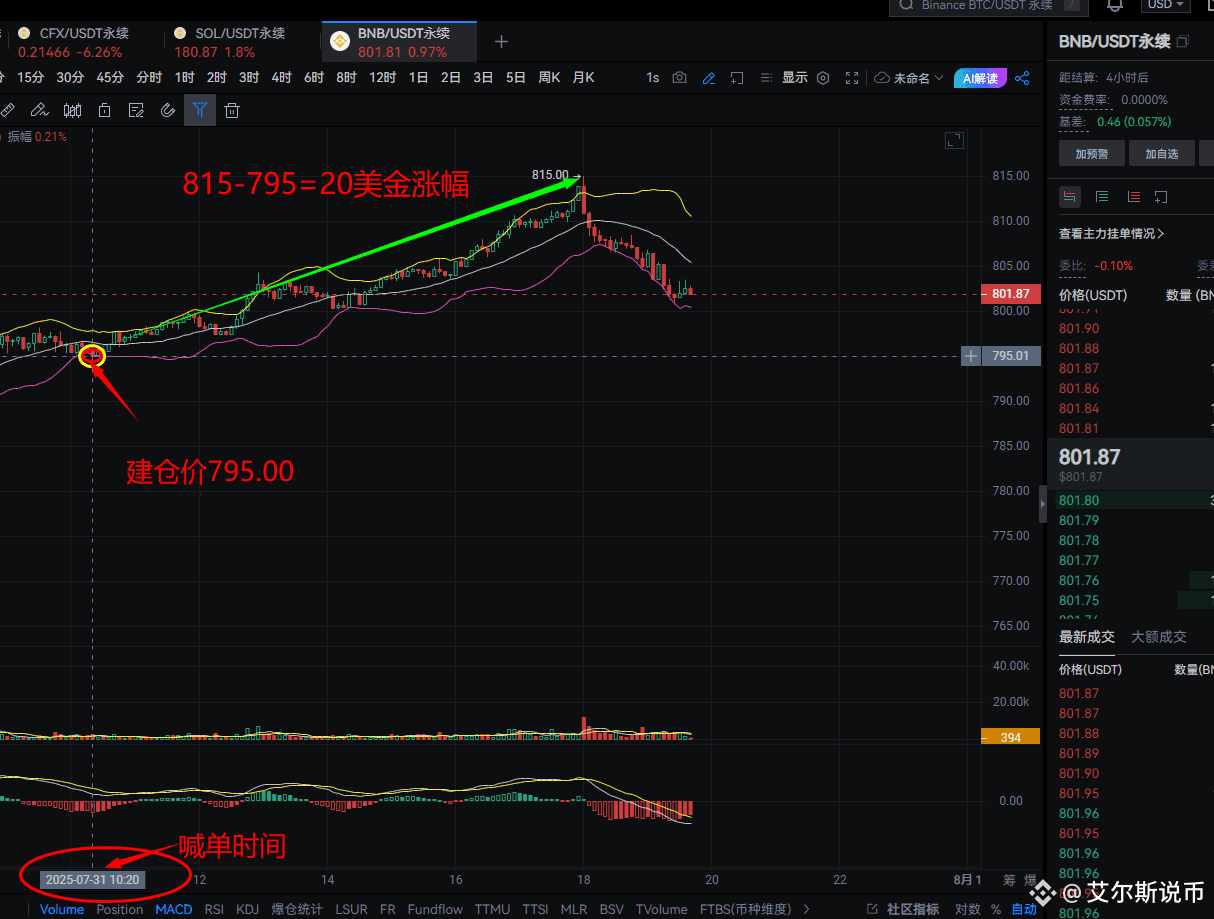Toggle the highlighted filter funnel icon
Viewport: 1214px width, 919px height.
(x=200, y=110)
